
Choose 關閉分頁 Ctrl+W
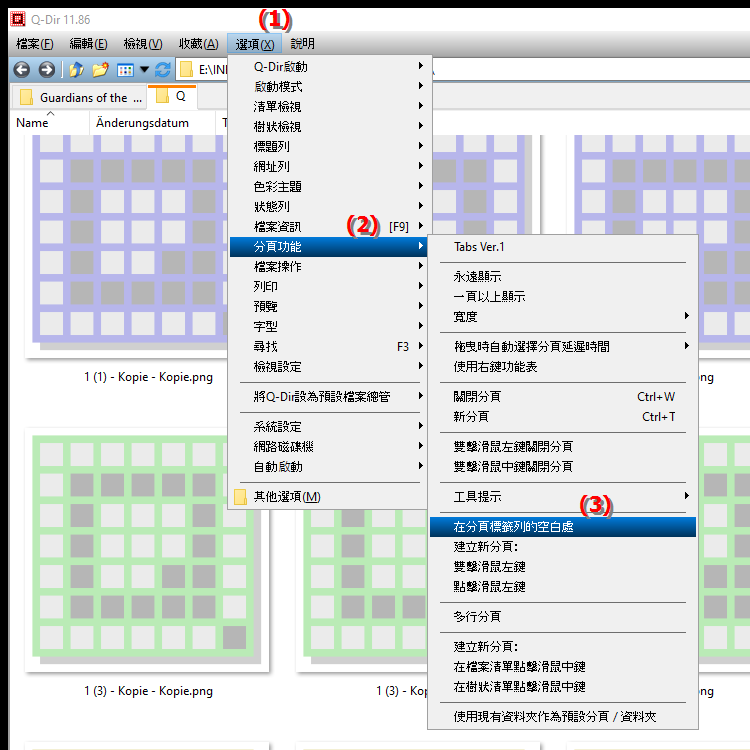tap(563, 397)
